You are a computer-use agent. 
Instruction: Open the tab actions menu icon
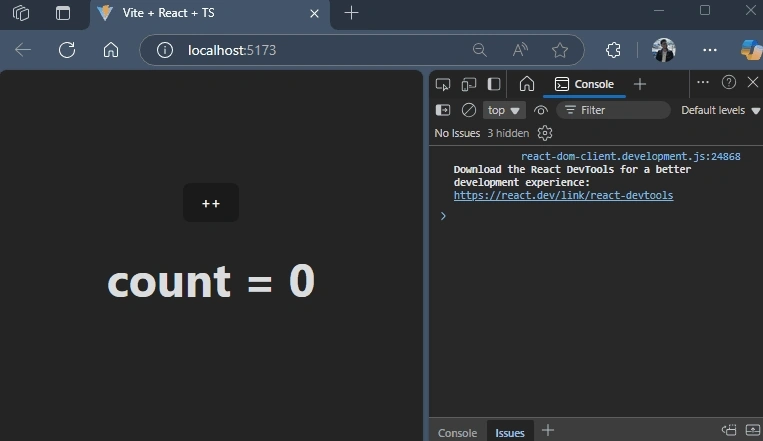(x=63, y=13)
